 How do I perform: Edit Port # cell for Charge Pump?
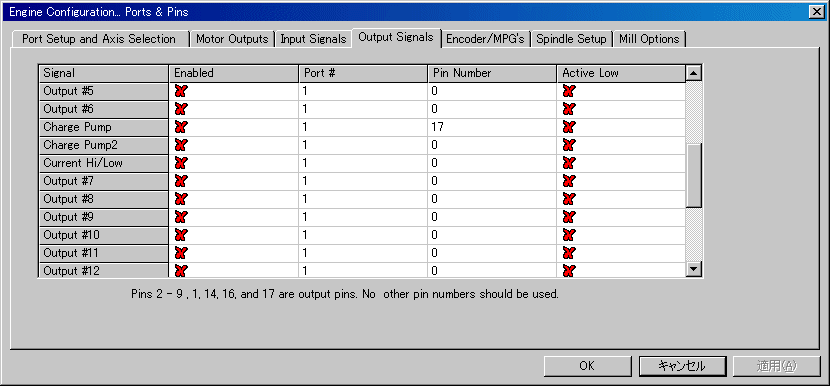(363, 127)
